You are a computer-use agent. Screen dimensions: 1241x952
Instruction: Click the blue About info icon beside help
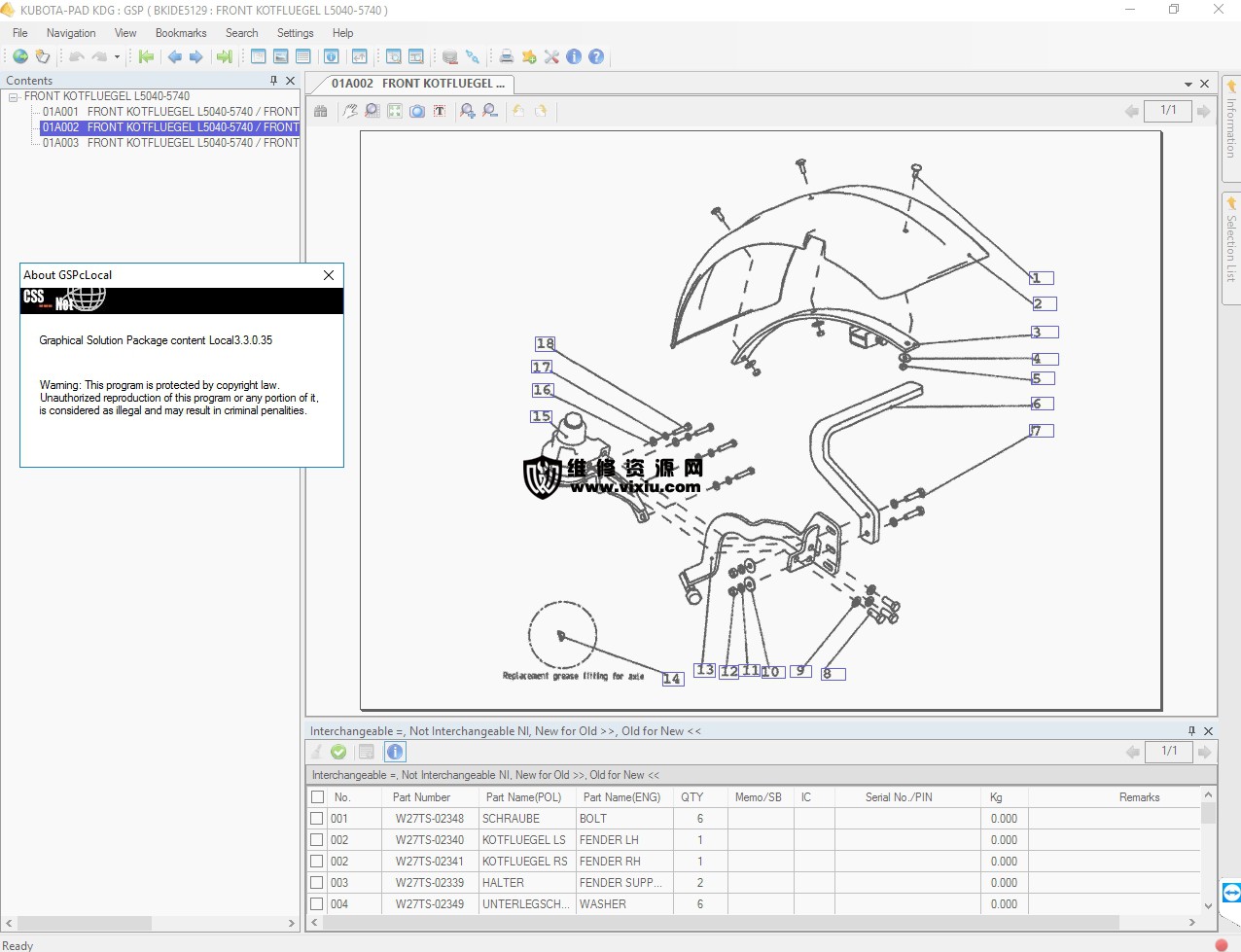tap(574, 56)
